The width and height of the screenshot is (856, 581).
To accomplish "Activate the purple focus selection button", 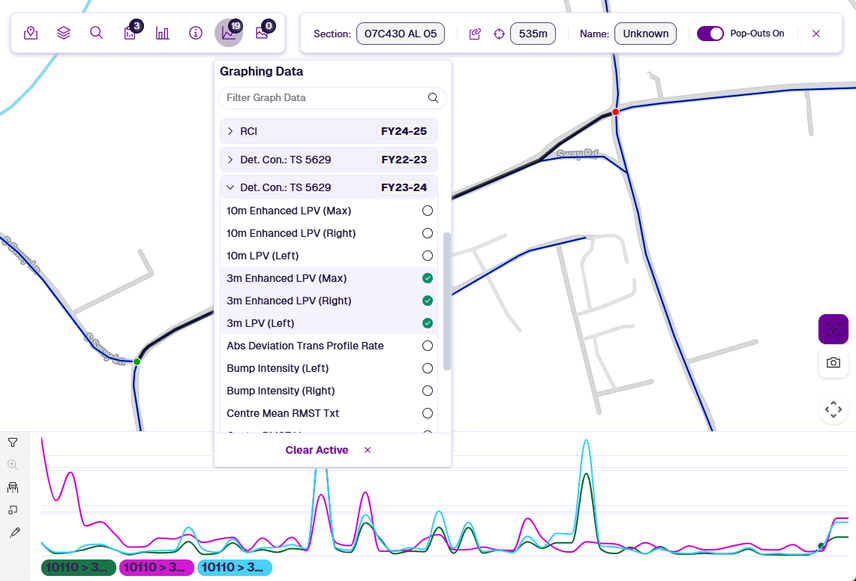I will [x=833, y=329].
